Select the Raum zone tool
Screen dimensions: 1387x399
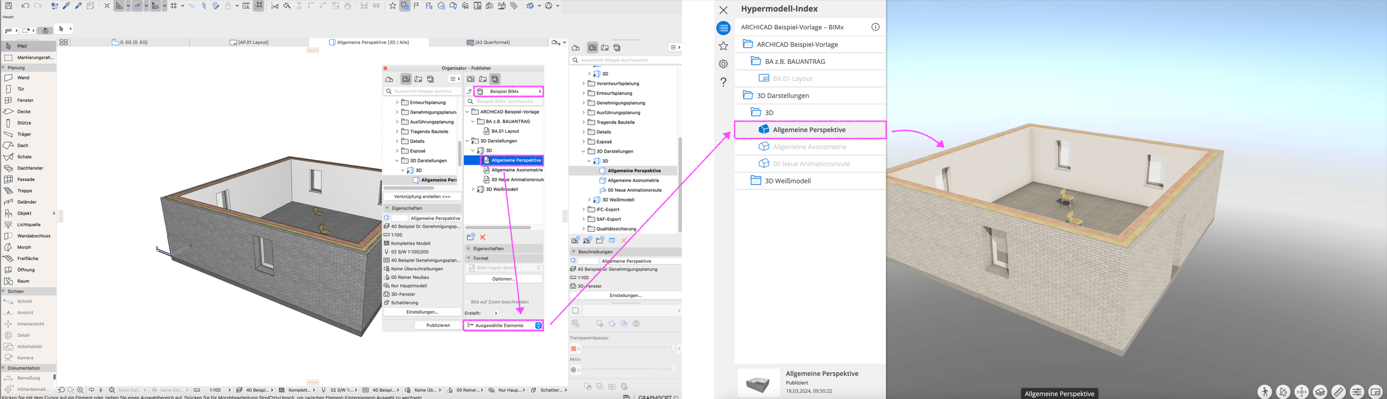pos(28,281)
